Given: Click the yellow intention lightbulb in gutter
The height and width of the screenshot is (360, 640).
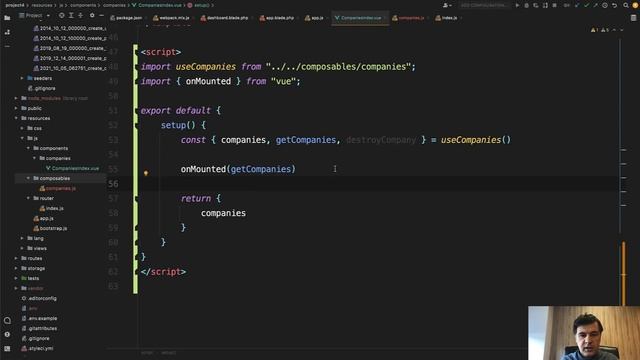Looking at the screenshot, I should pos(146,173).
